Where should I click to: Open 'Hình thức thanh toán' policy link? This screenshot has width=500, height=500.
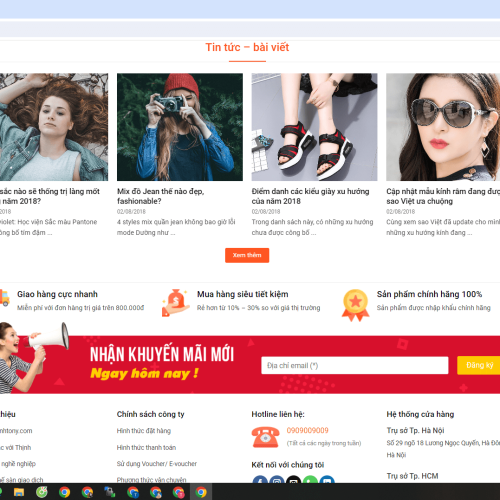[x=146, y=447]
